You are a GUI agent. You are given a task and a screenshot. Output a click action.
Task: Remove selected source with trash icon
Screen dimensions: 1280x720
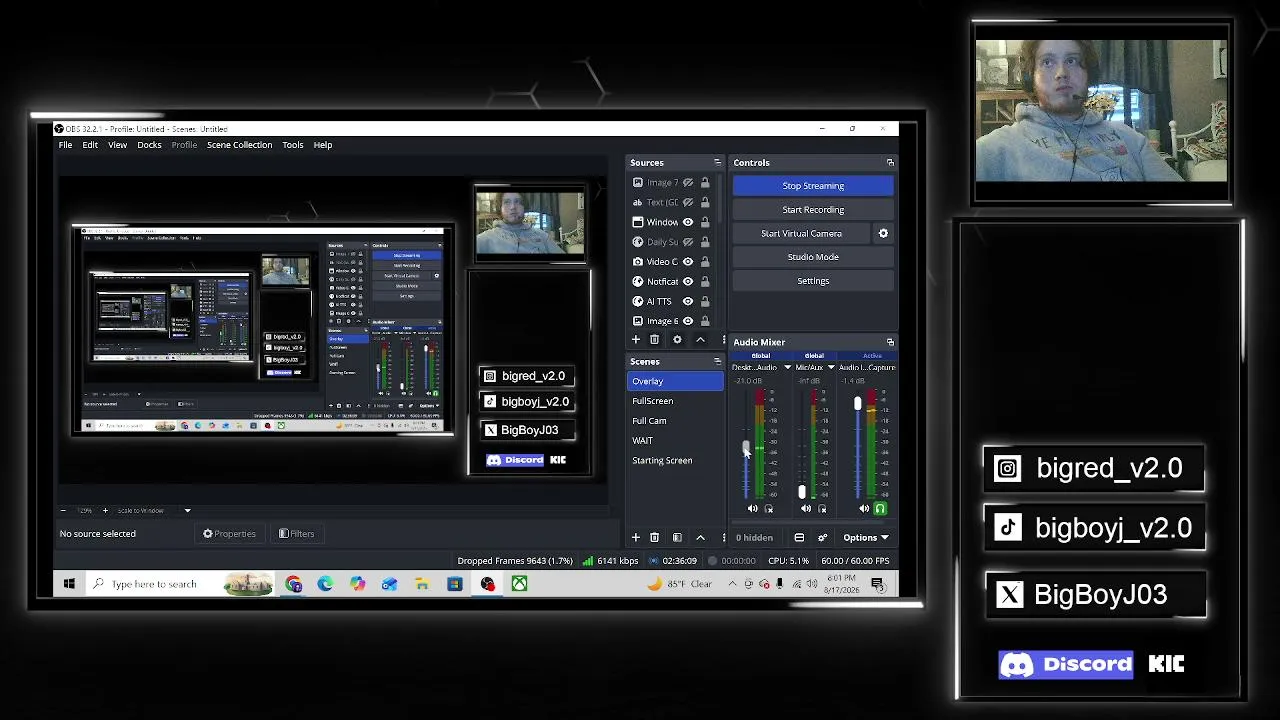pyautogui.click(x=654, y=340)
